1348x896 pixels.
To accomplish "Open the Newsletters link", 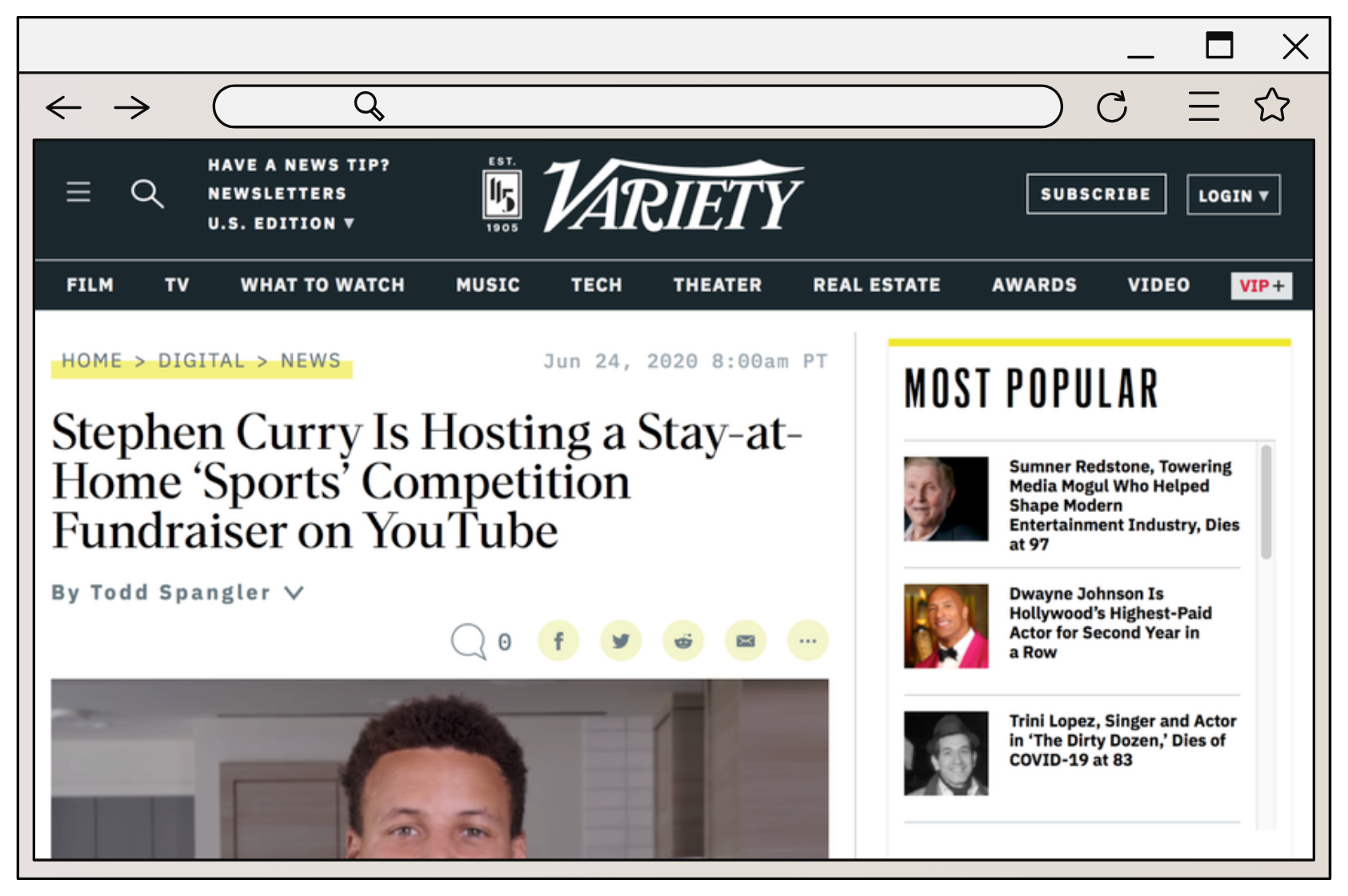I will 277,194.
